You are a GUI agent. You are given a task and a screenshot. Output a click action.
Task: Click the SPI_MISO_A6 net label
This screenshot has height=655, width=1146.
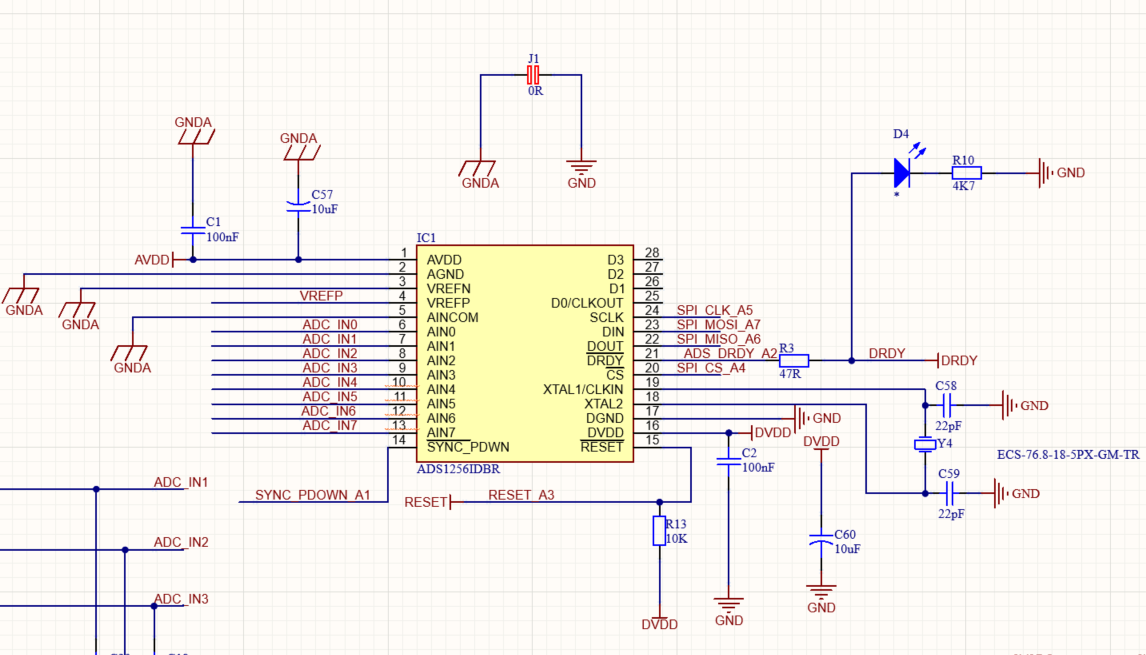tap(718, 339)
